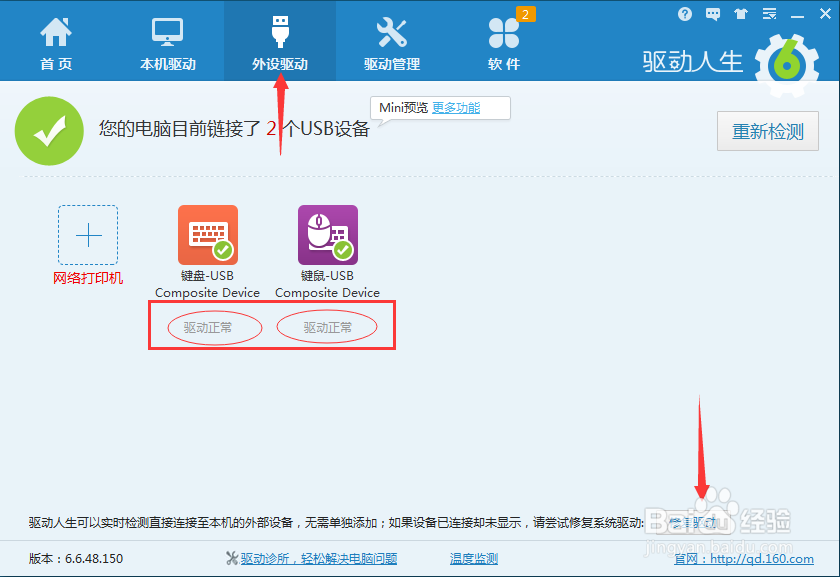Visit official site qd.160.com link
840x577 pixels.
click(744, 559)
